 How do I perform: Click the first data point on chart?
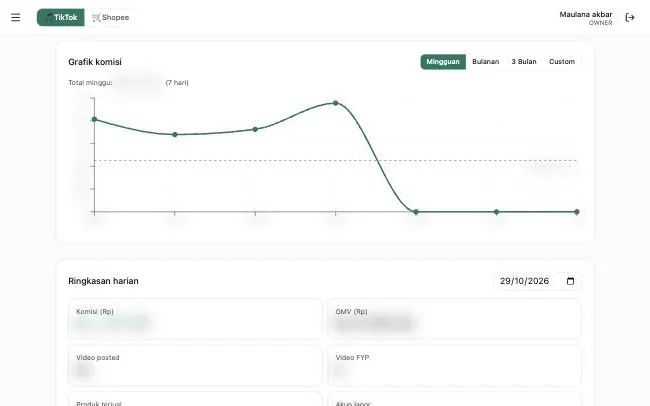pos(95,119)
